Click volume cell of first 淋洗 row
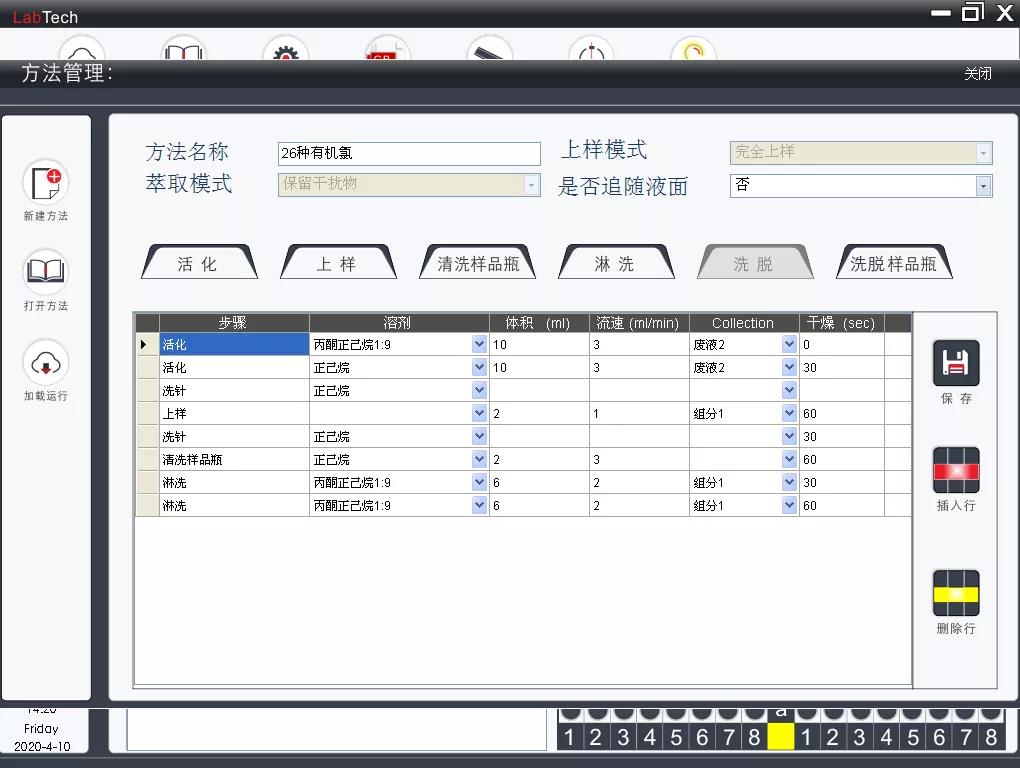1020x768 pixels. [x=538, y=483]
